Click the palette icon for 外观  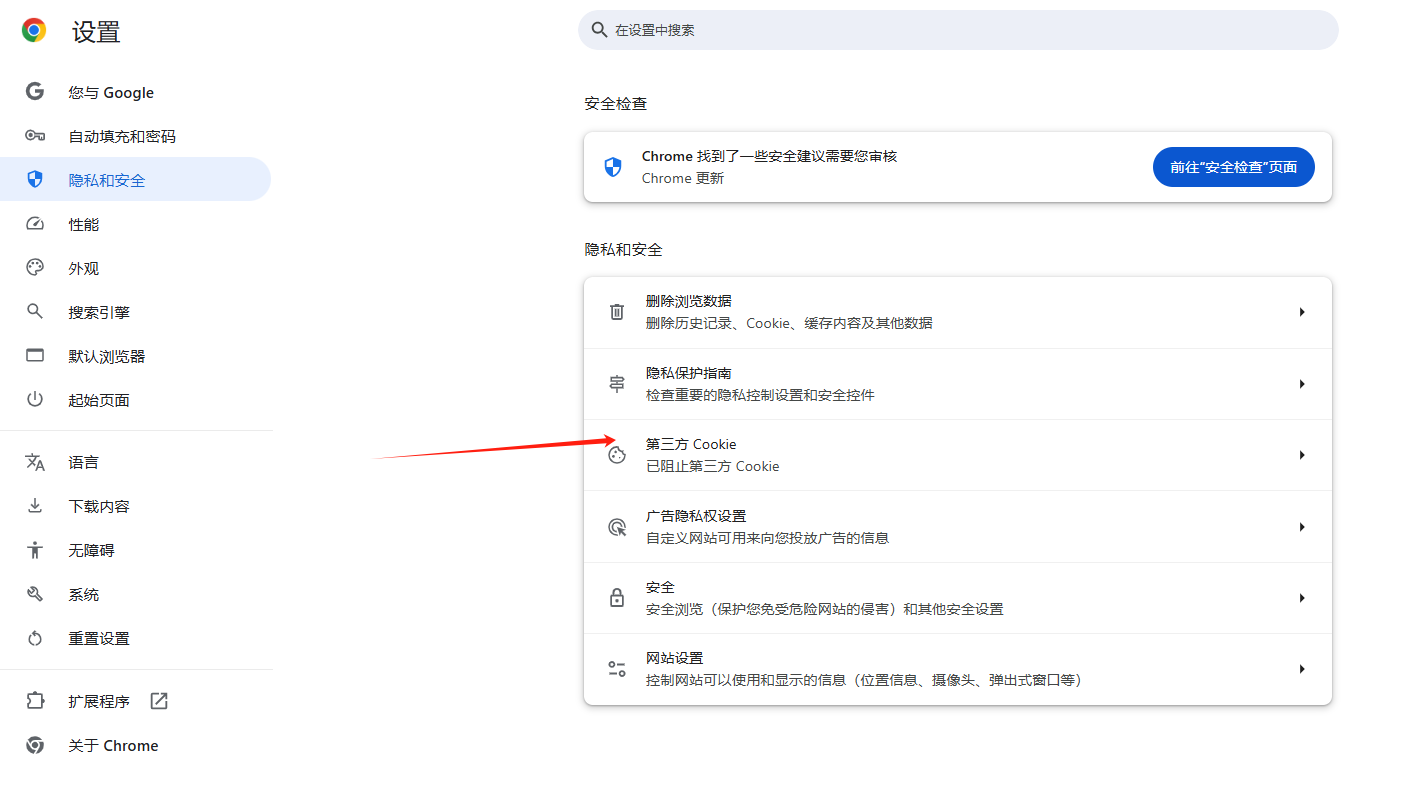[x=35, y=268]
